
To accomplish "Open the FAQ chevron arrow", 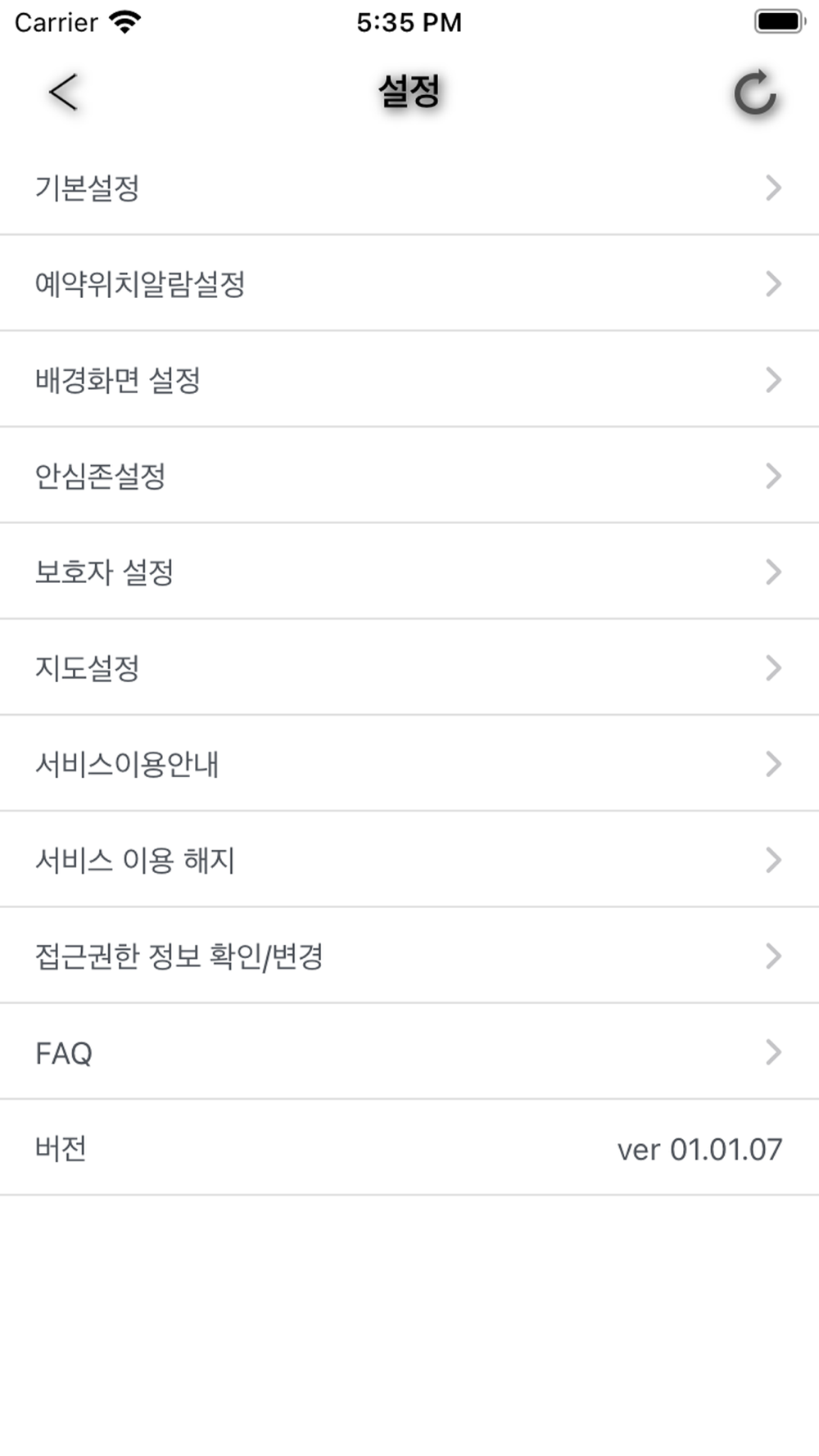I will (x=773, y=1051).
